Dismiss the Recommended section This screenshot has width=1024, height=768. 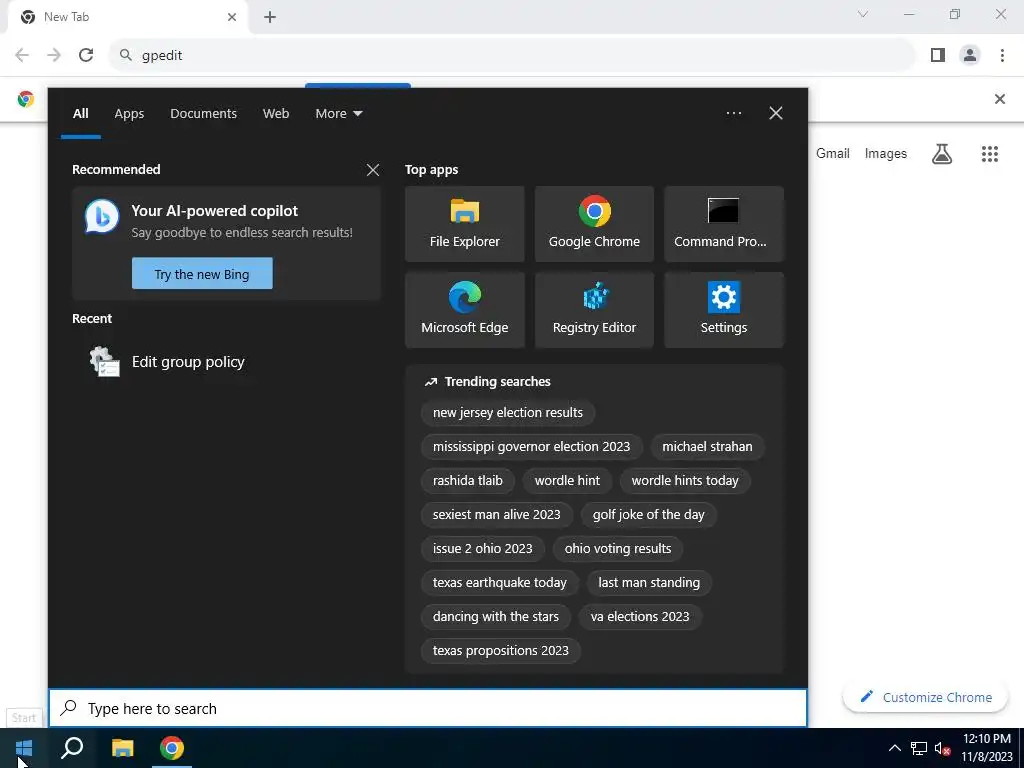point(373,170)
